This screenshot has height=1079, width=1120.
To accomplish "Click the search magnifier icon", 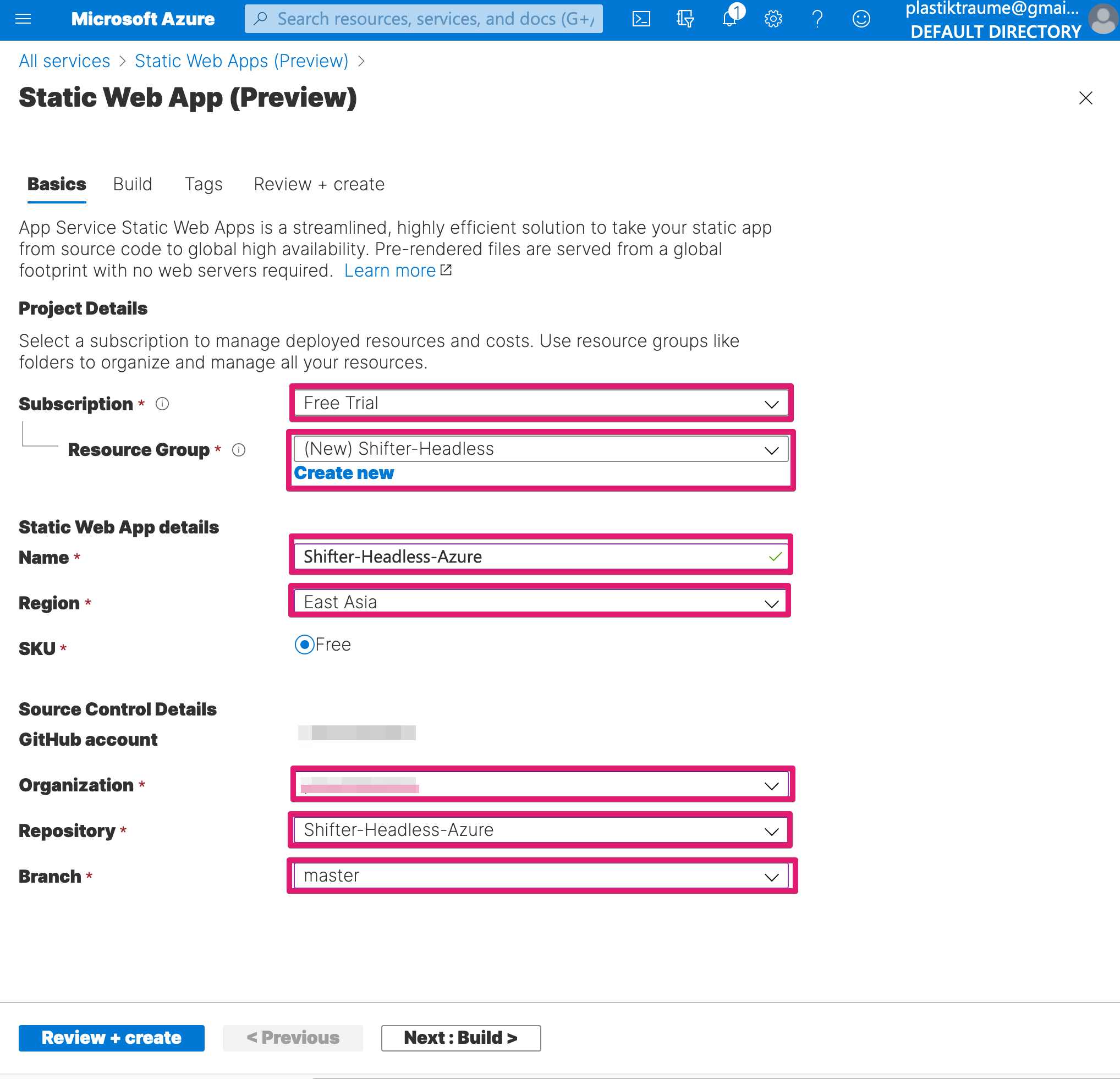I will (261, 18).
